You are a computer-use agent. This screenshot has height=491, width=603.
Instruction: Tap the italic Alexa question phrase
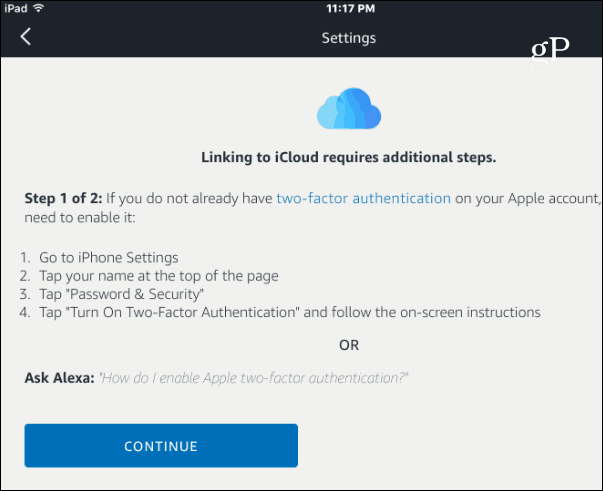tap(253, 378)
